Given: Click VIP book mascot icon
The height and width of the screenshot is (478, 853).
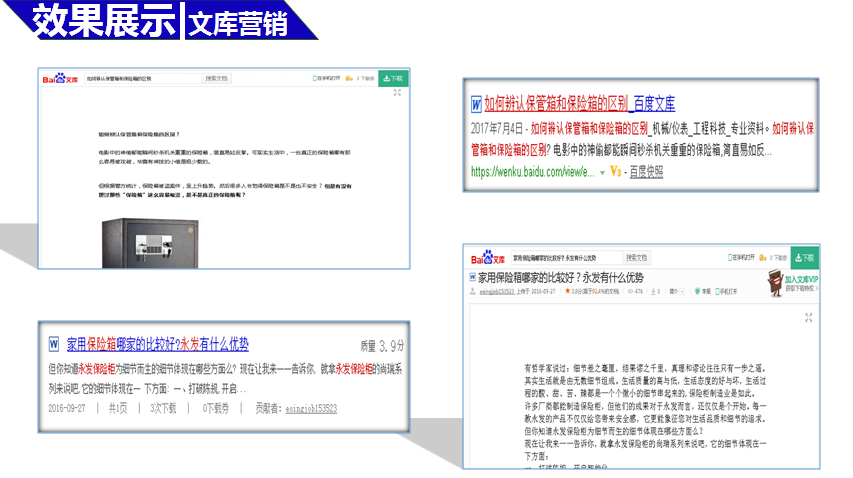Looking at the screenshot, I should coord(775,283).
